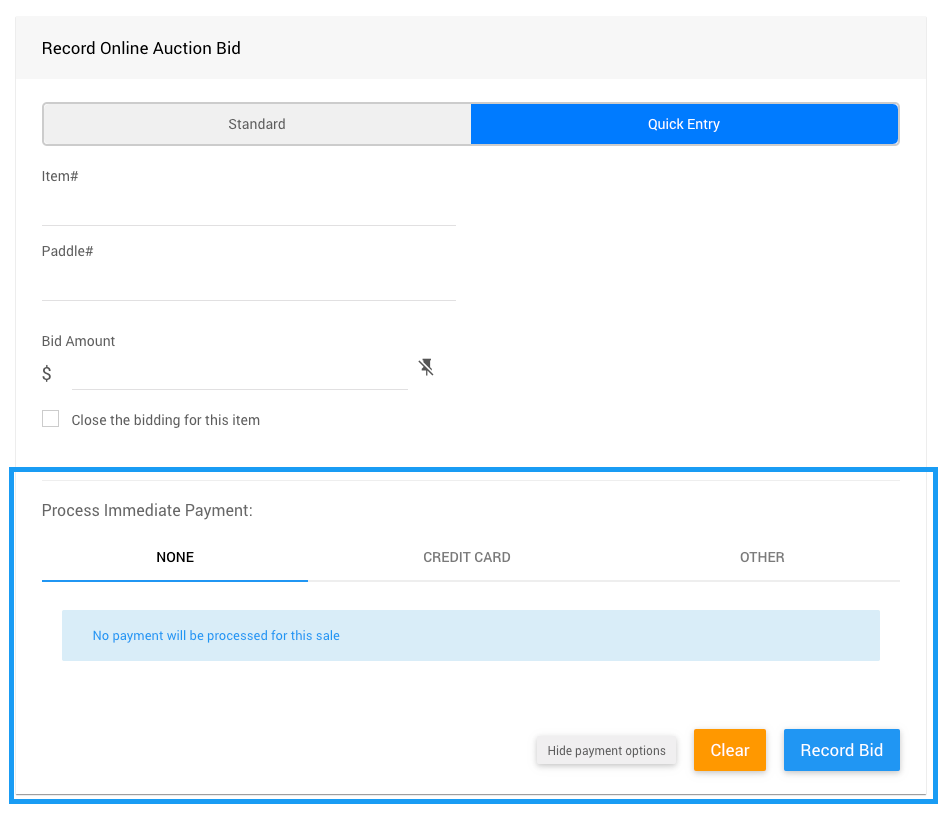Image resolution: width=943 pixels, height=814 pixels.
Task: Enable Close the bidding checkbox
Action: [50, 419]
